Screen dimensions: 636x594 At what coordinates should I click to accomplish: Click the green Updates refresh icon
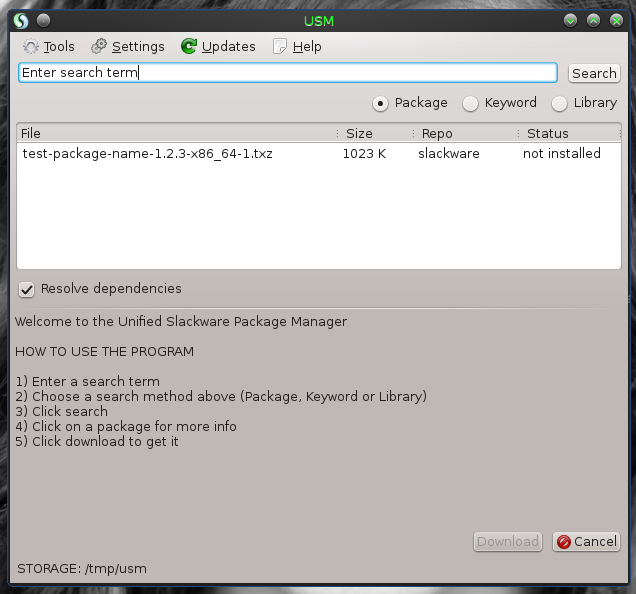[x=189, y=46]
